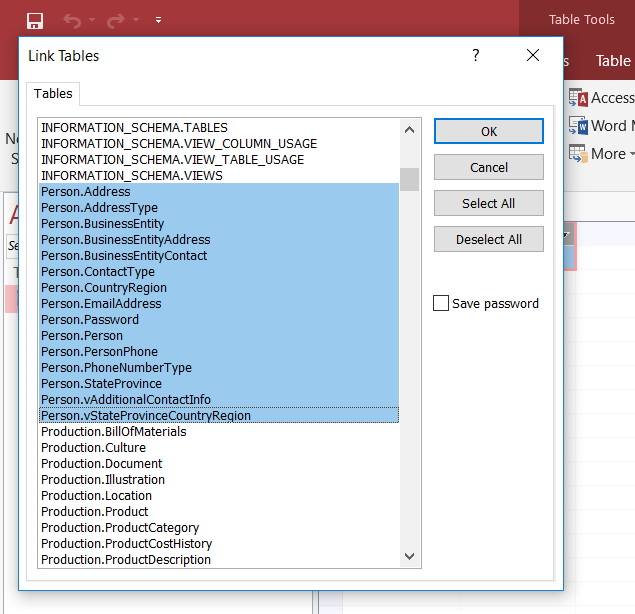Click the More export icon
Image resolution: width=635 pixels, height=614 pixels.
(x=578, y=154)
